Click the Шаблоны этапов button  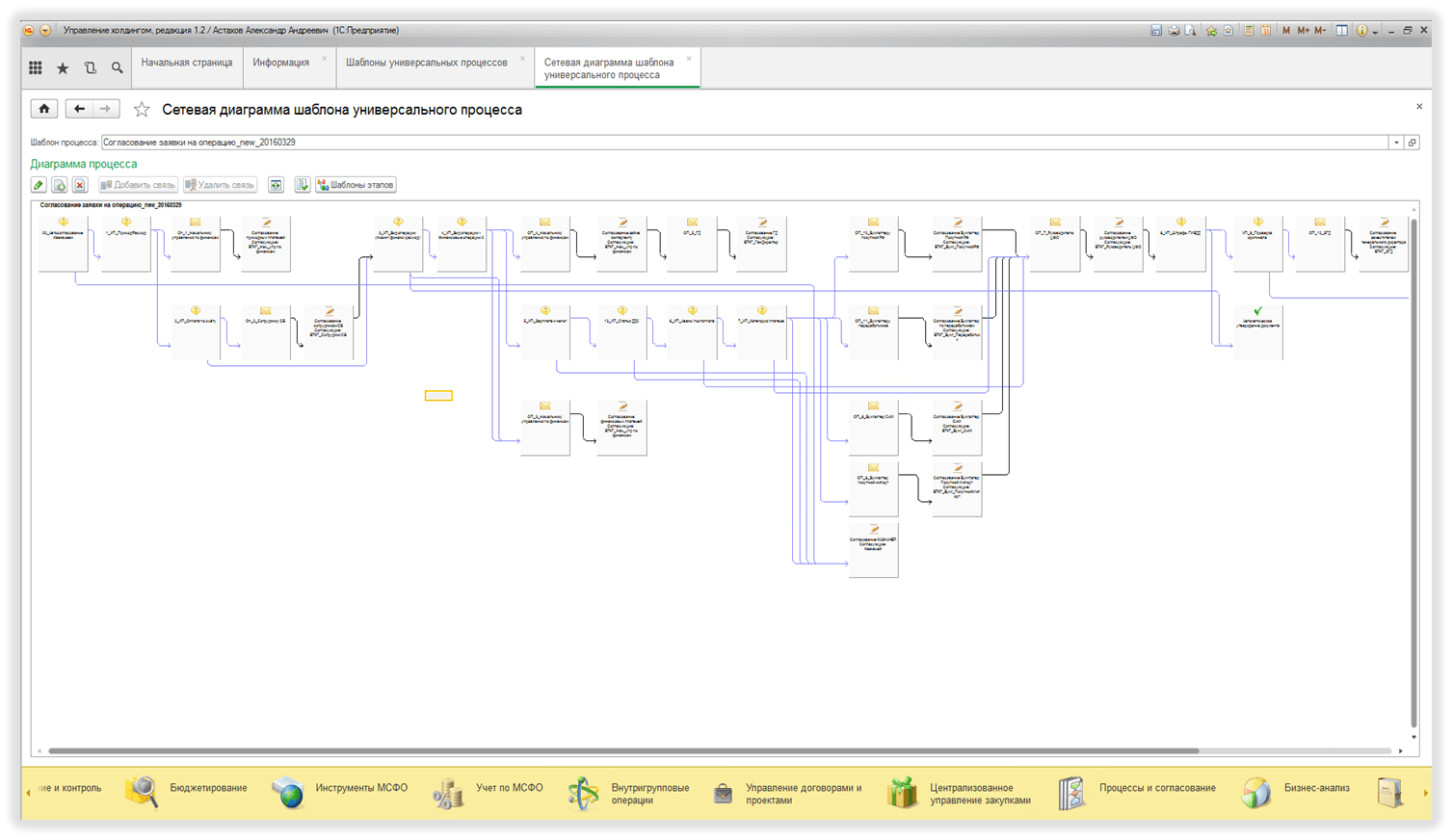click(356, 185)
